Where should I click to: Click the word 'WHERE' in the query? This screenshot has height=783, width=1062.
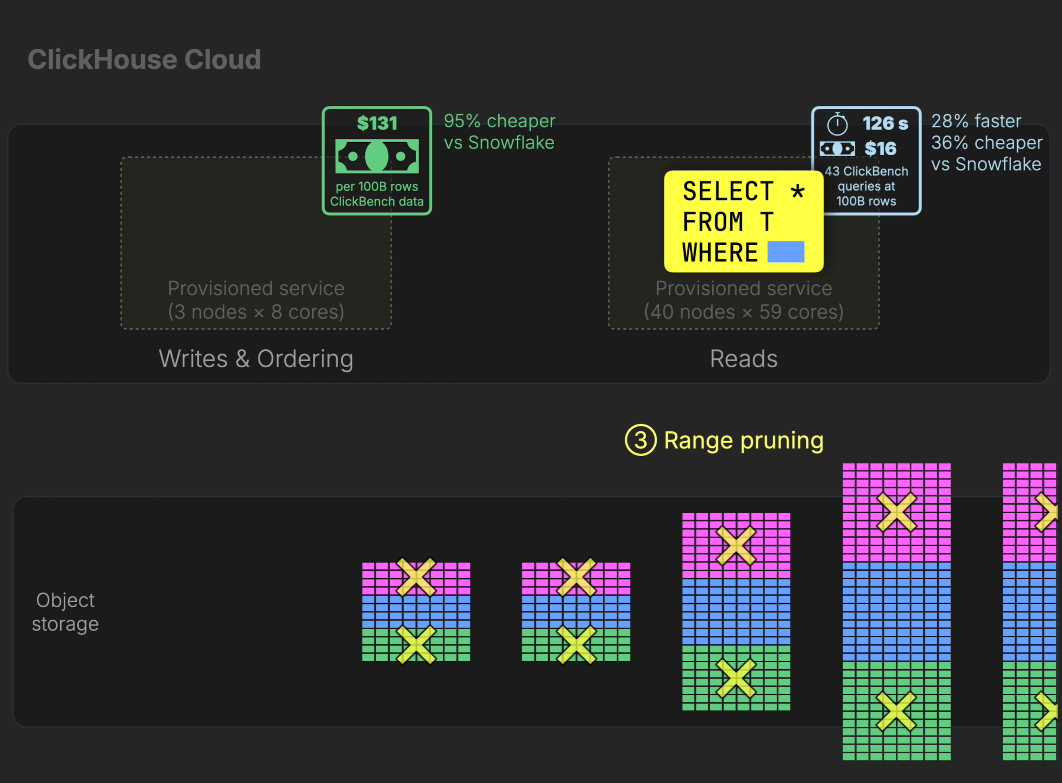pyautogui.click(x=720, y=253)
